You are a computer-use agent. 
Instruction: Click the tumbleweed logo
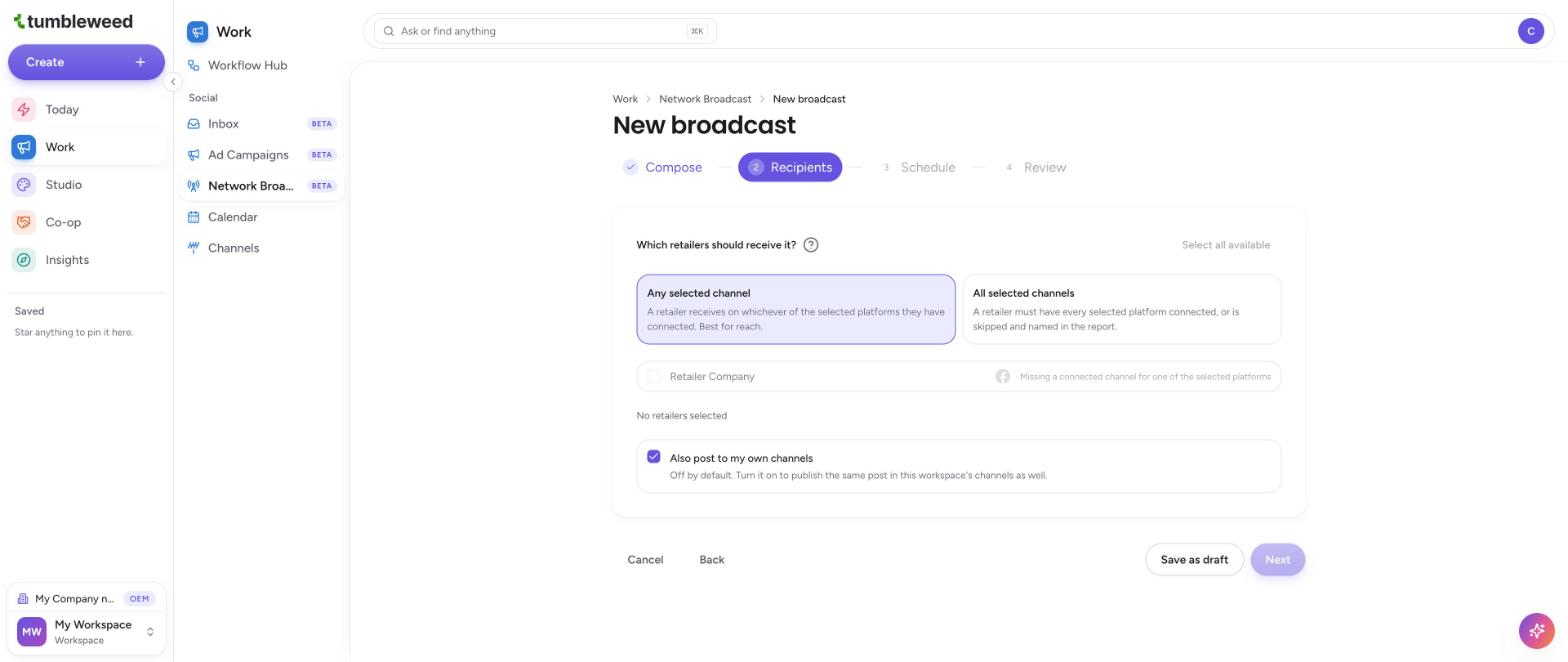[73, 21]
